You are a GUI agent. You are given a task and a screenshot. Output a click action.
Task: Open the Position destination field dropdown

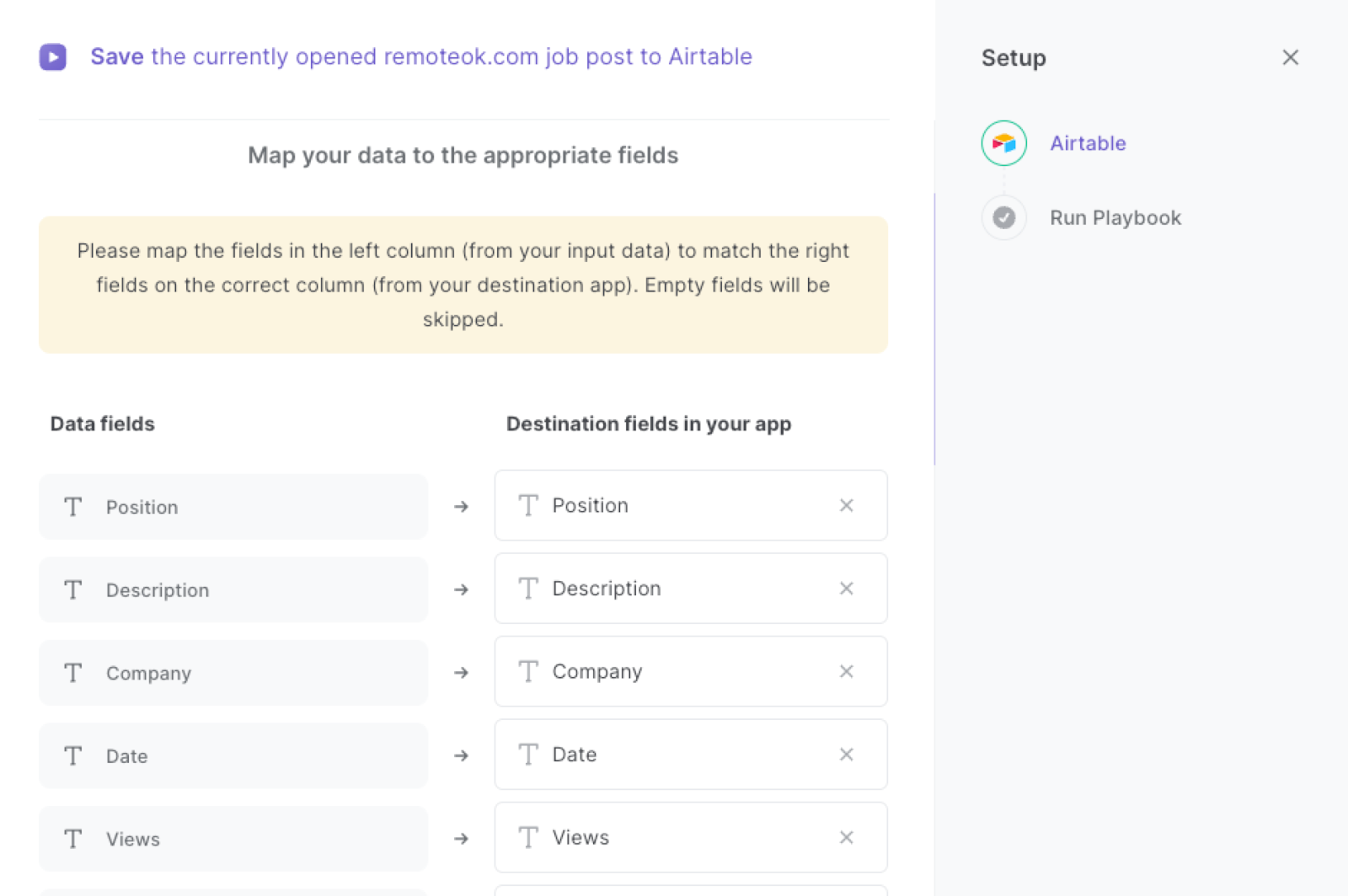691,505
